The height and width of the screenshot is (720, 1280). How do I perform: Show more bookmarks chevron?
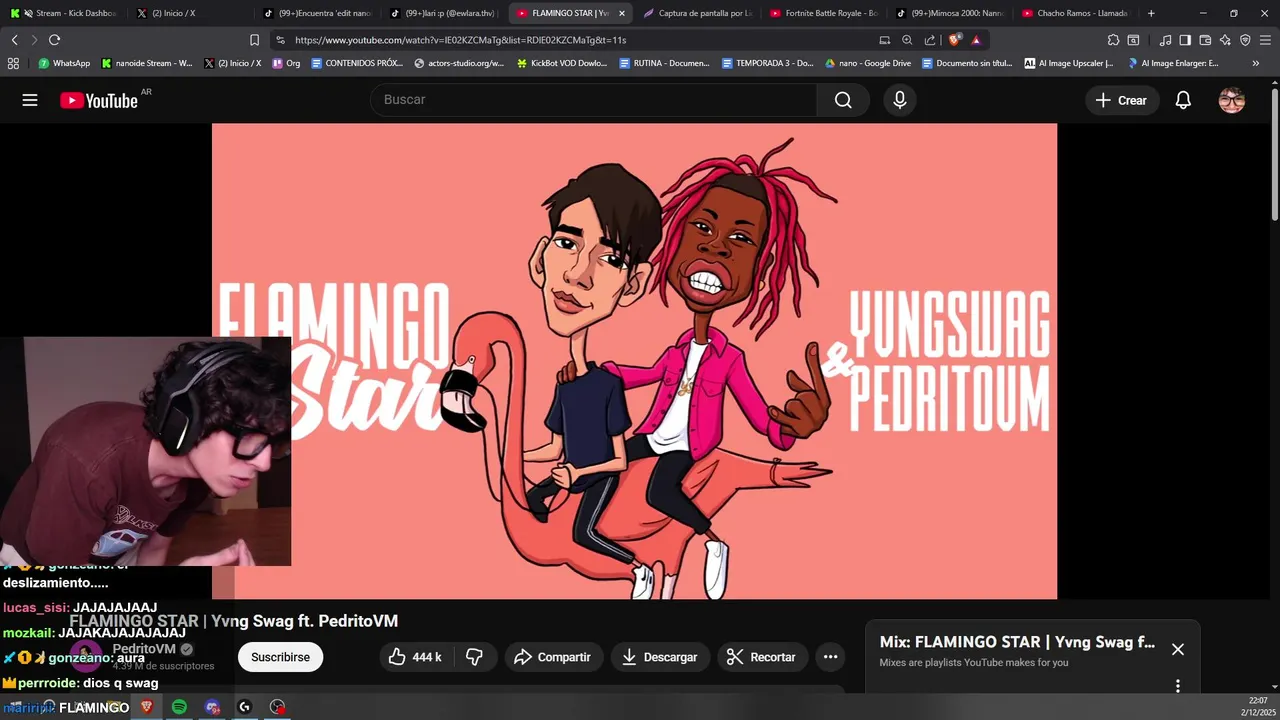point(1256,63)
